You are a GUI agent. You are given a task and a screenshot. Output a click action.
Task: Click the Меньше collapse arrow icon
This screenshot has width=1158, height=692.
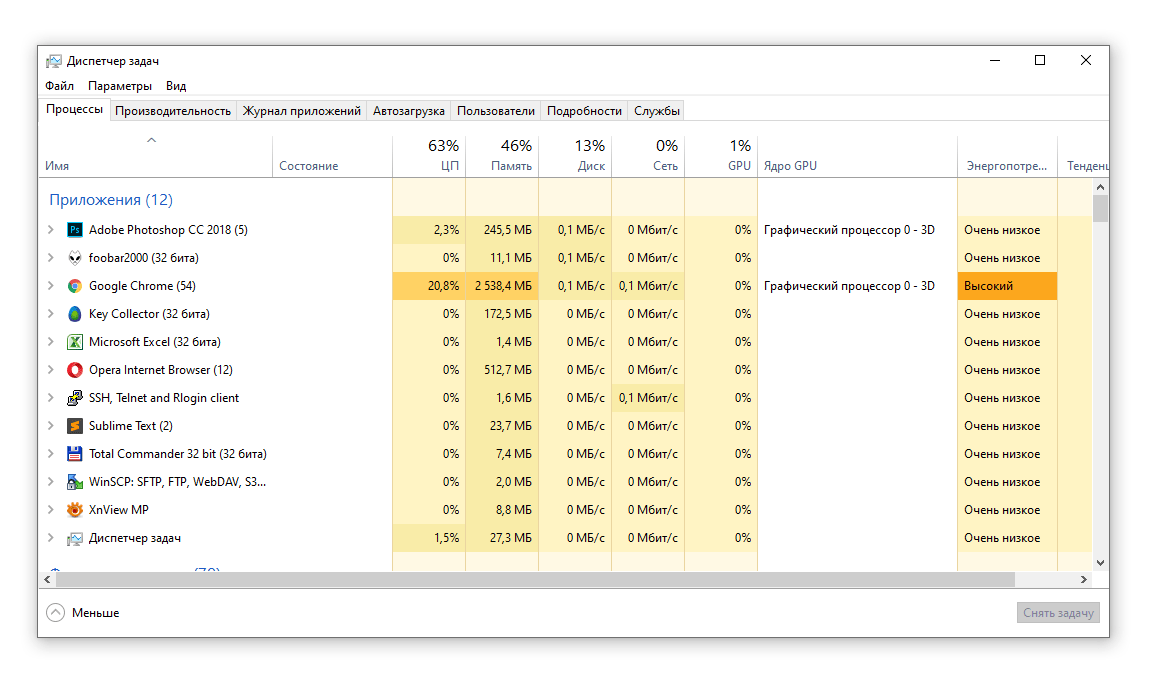tap(55, 612)
